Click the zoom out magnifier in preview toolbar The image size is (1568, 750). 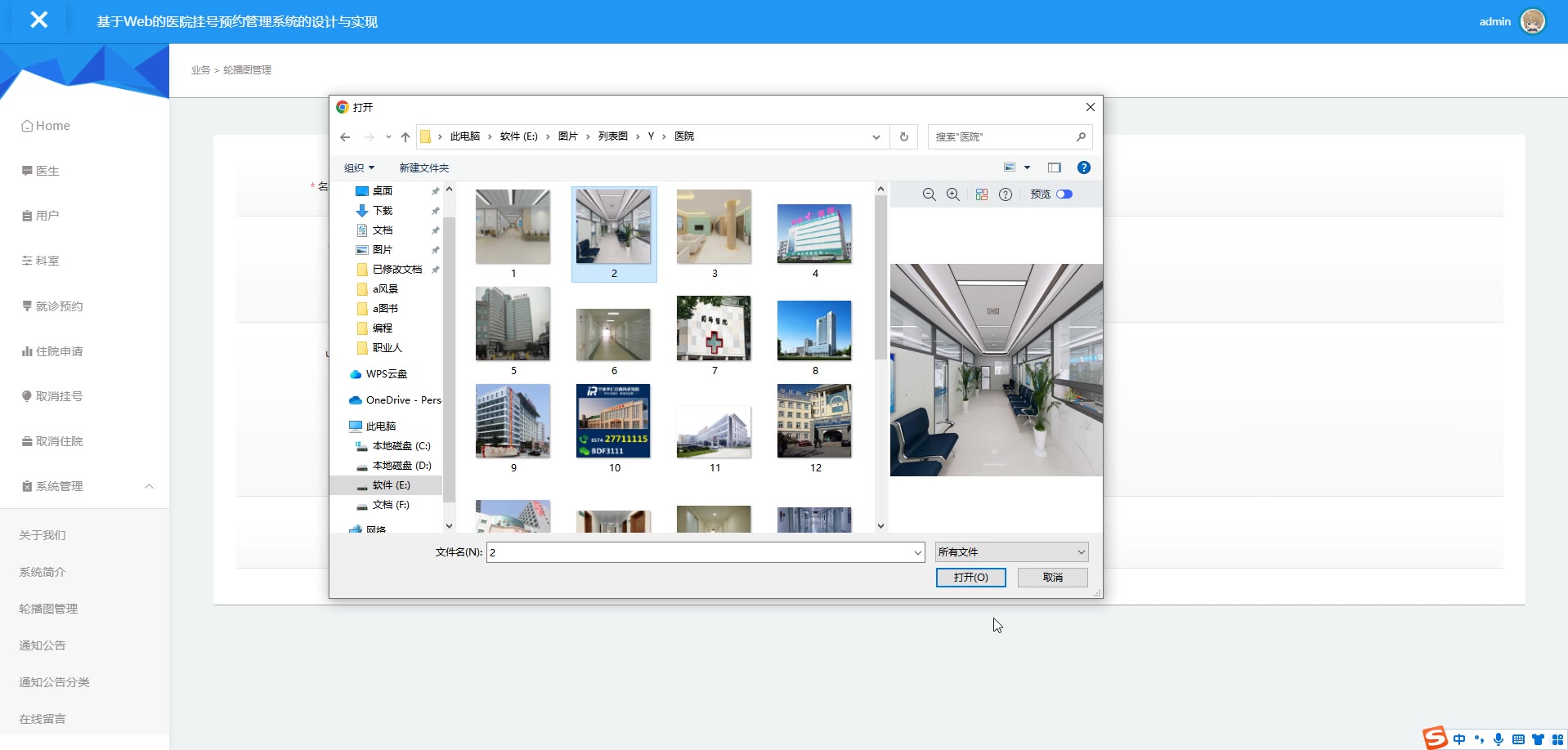[929, 194]
